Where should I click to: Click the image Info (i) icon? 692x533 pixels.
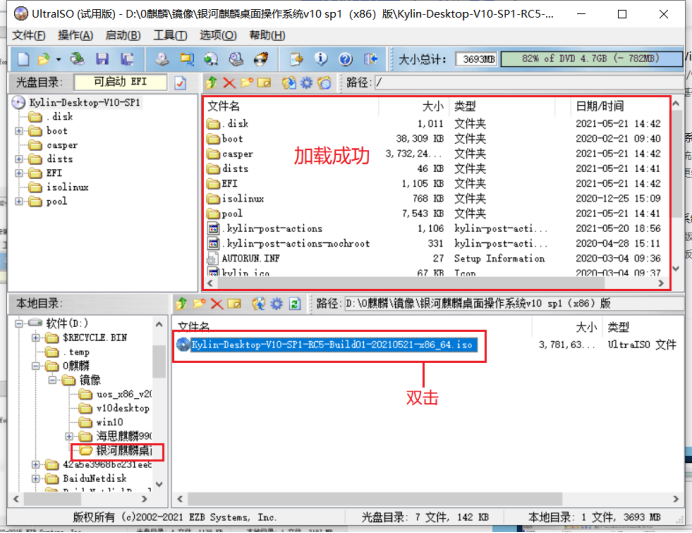(x=321, y=59)
